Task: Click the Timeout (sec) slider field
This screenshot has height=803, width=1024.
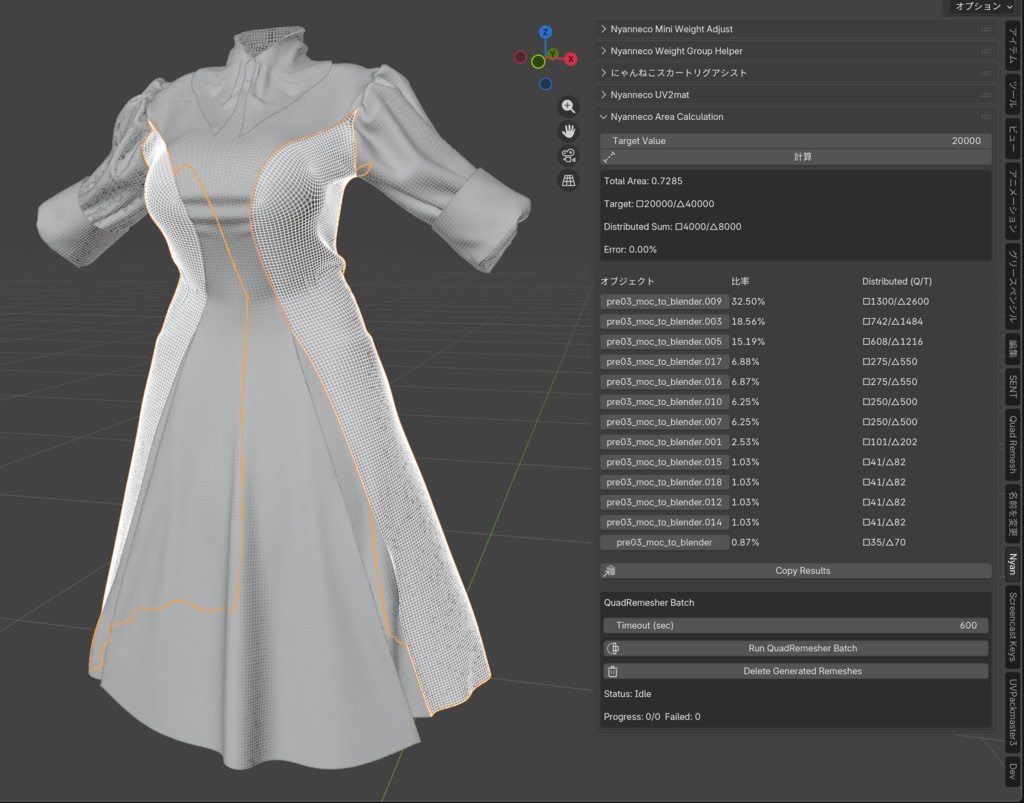Action: [x=796, y=626]
